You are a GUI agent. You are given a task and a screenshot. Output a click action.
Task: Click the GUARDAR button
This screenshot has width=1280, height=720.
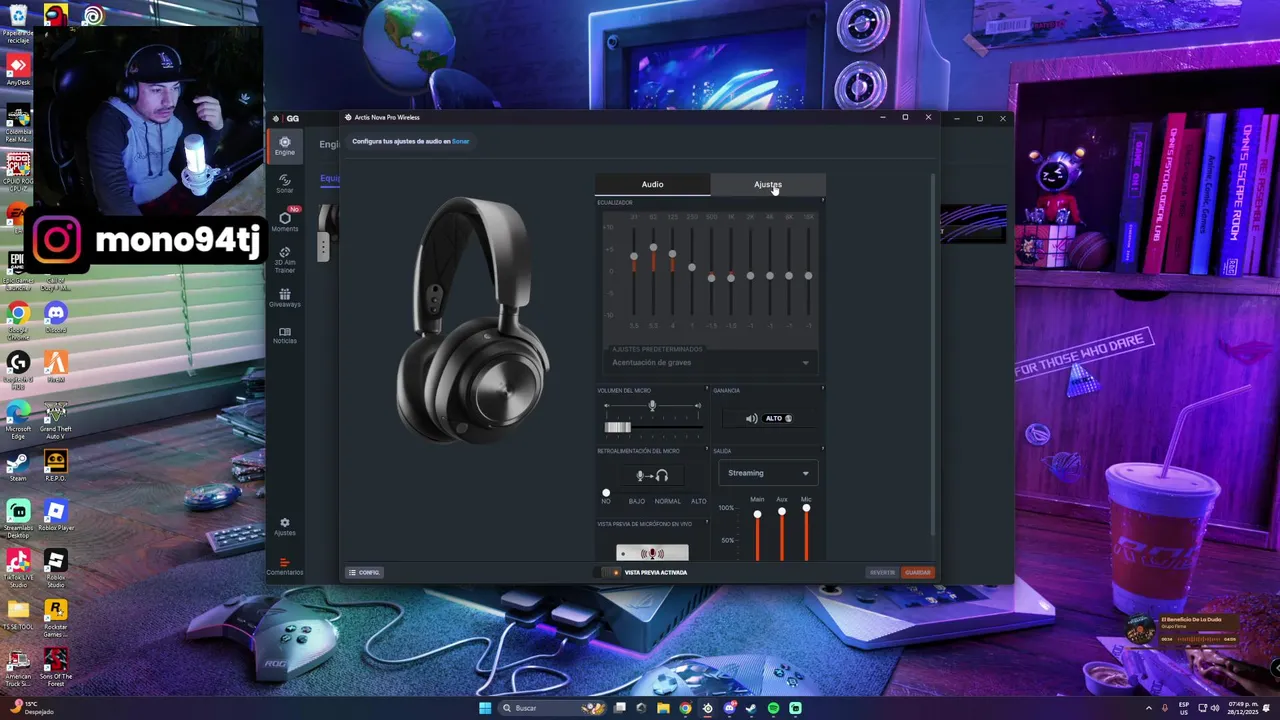(x=917, y=572)
